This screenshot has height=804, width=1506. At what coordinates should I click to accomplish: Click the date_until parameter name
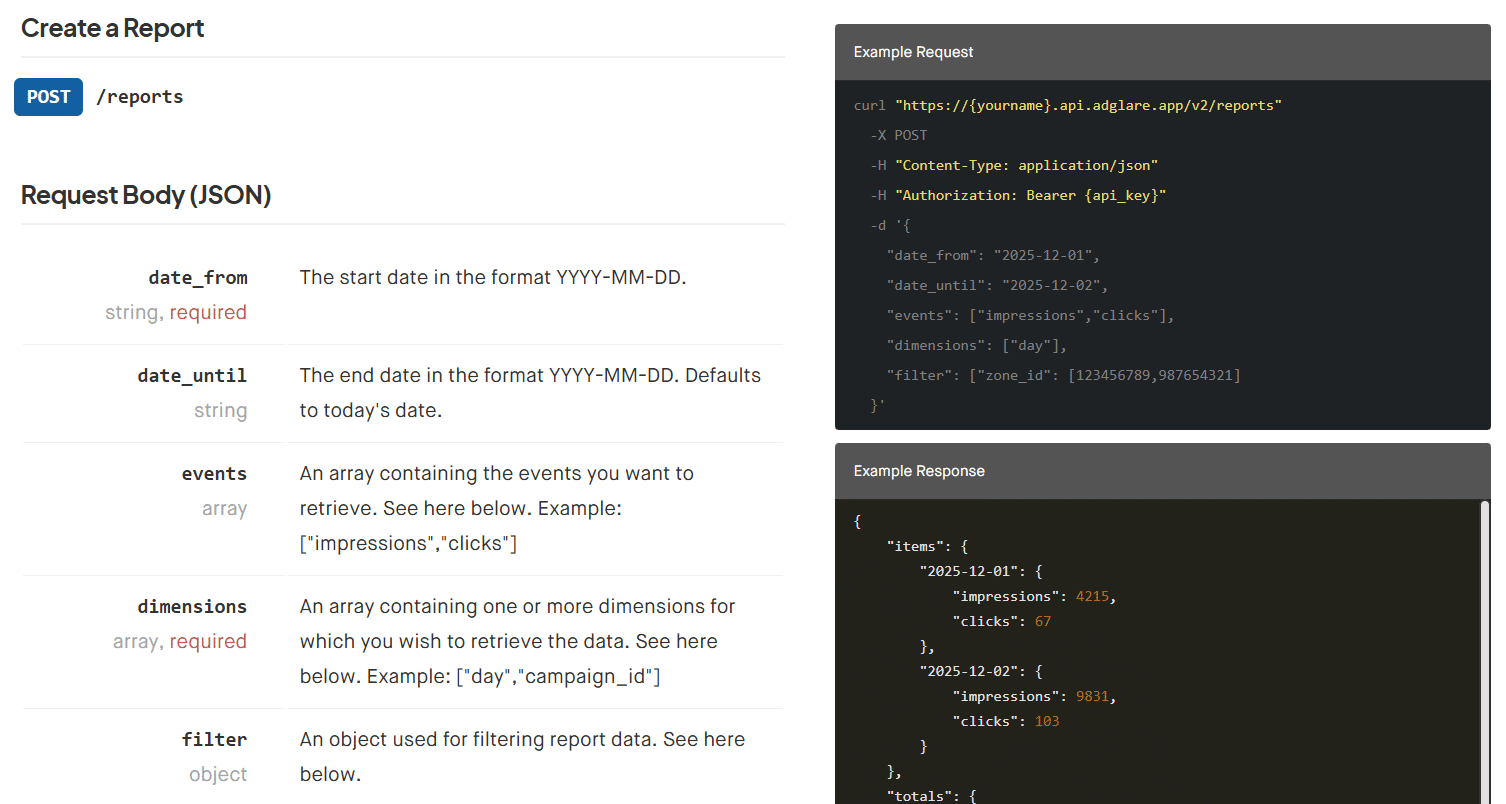tap(192, 376)
